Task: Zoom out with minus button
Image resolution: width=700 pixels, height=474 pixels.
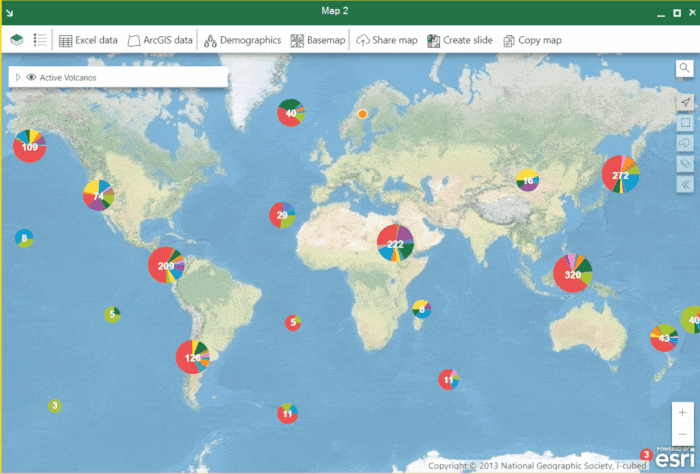Action: pos(682,434)
